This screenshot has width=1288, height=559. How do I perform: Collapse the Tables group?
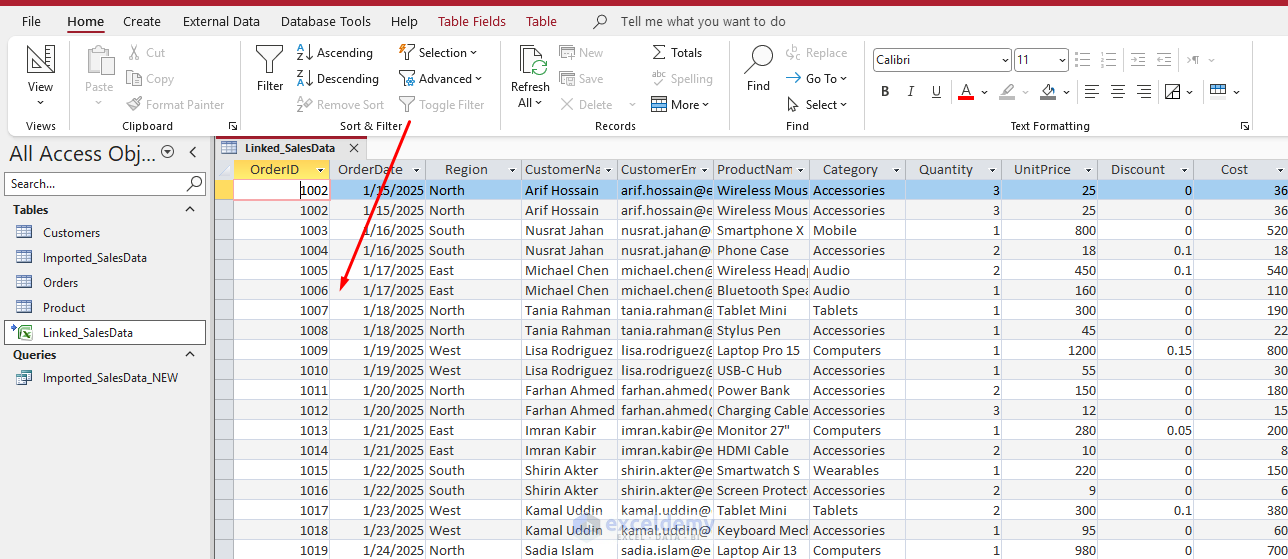(190, 209)
